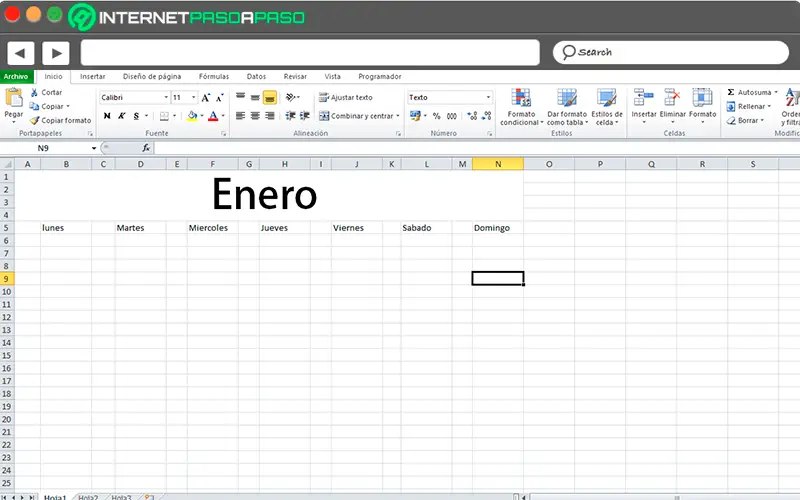Open the Archivo tab
Screen dimensions: 800x500
point(16,77)
